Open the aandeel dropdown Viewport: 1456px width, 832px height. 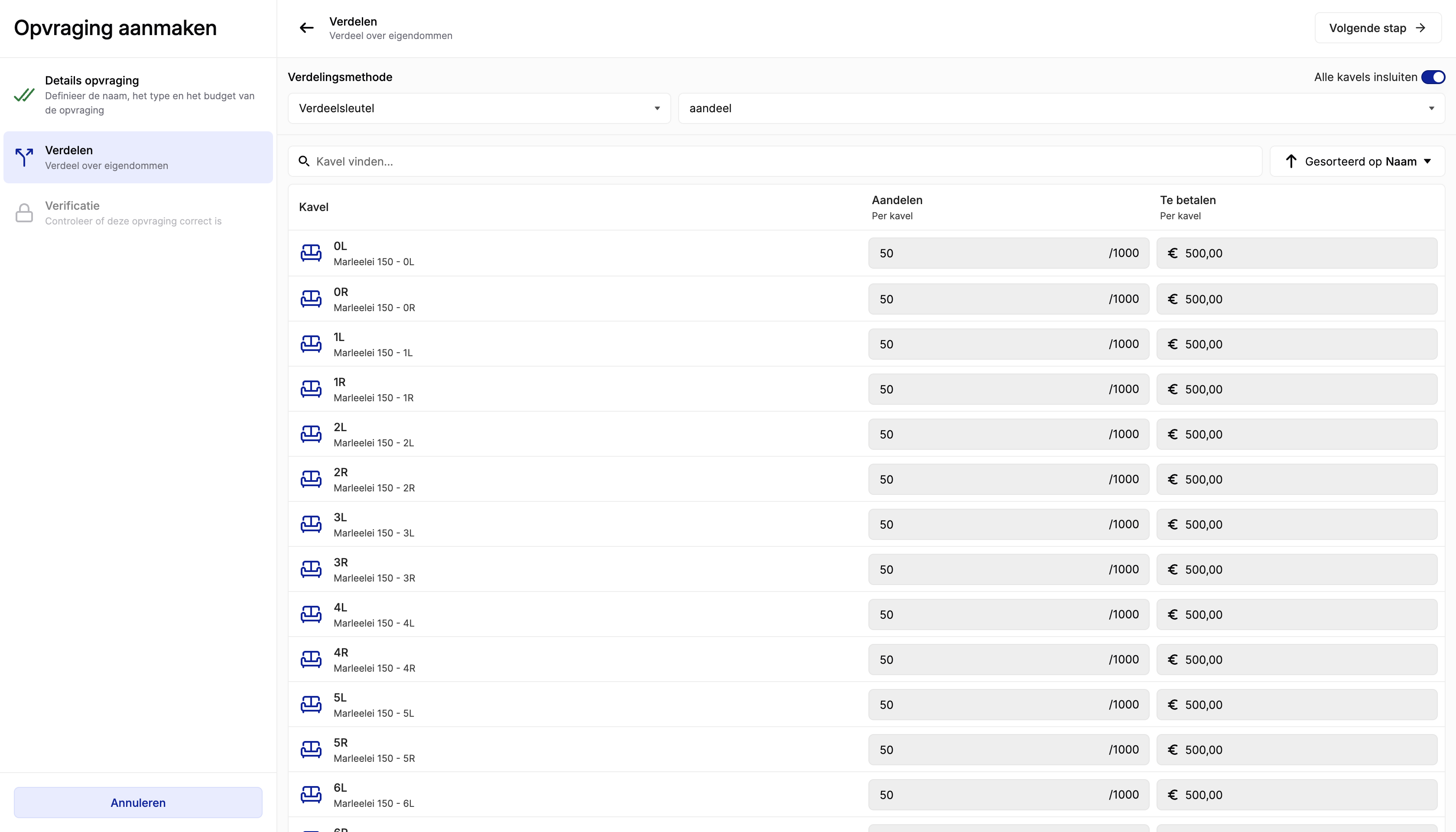tap(1061, 109)
